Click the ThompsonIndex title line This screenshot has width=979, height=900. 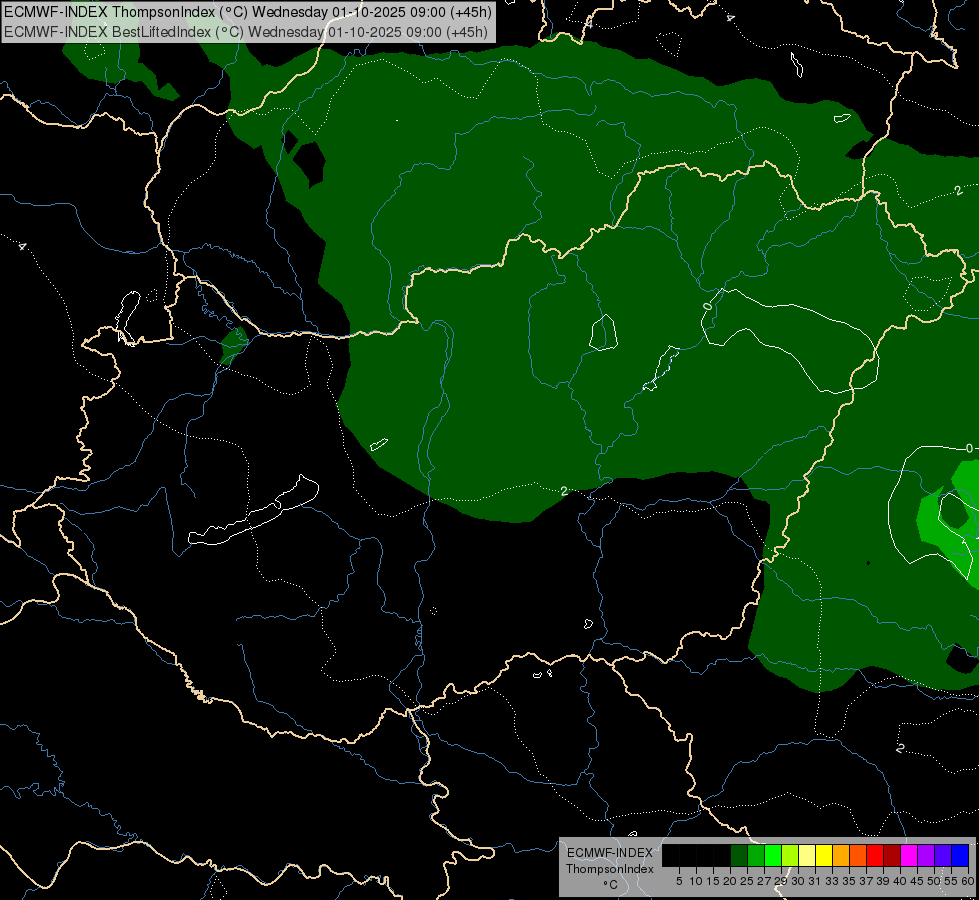(248, 12)
